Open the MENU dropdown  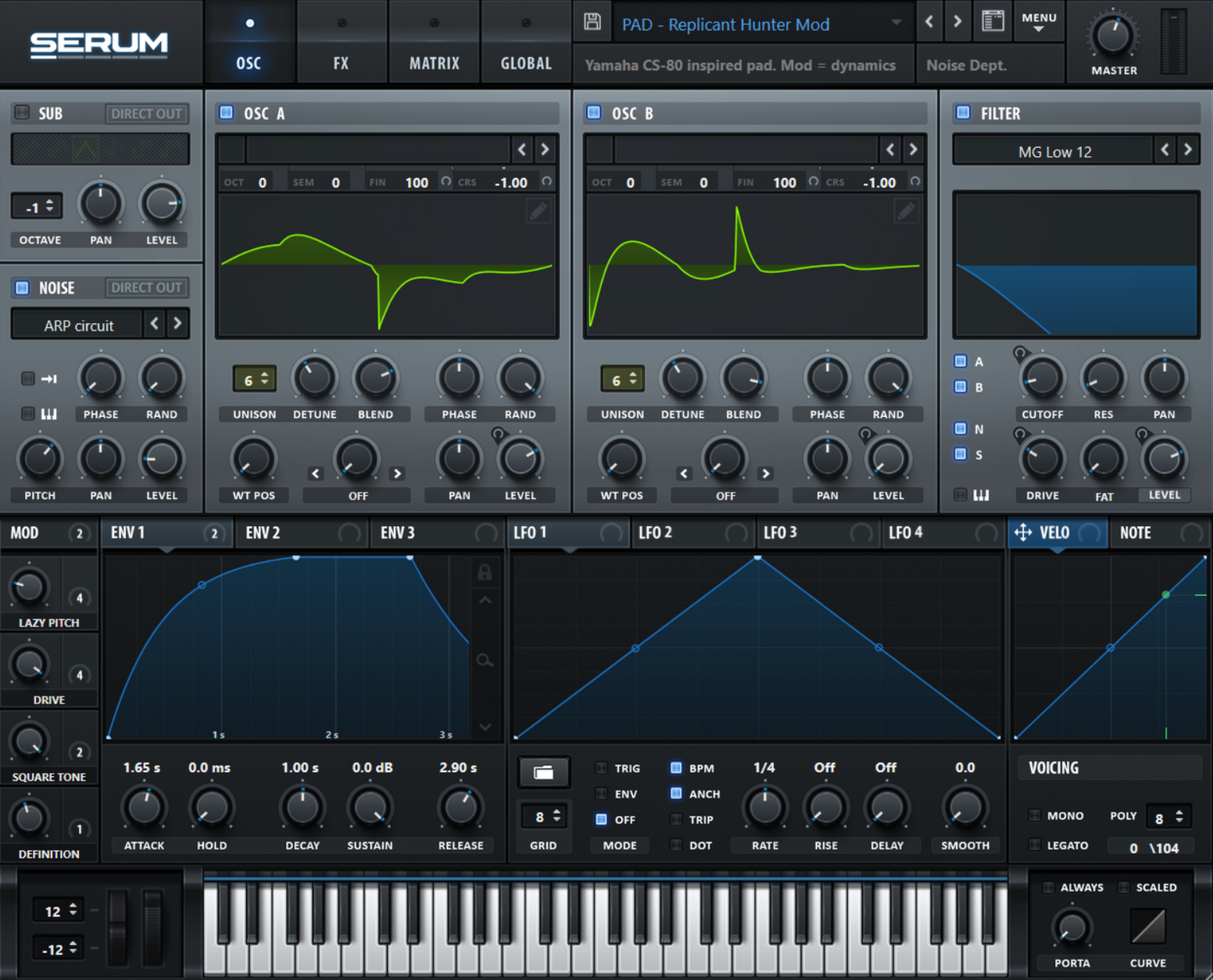pyautogui.click(x=1039, y=22)
